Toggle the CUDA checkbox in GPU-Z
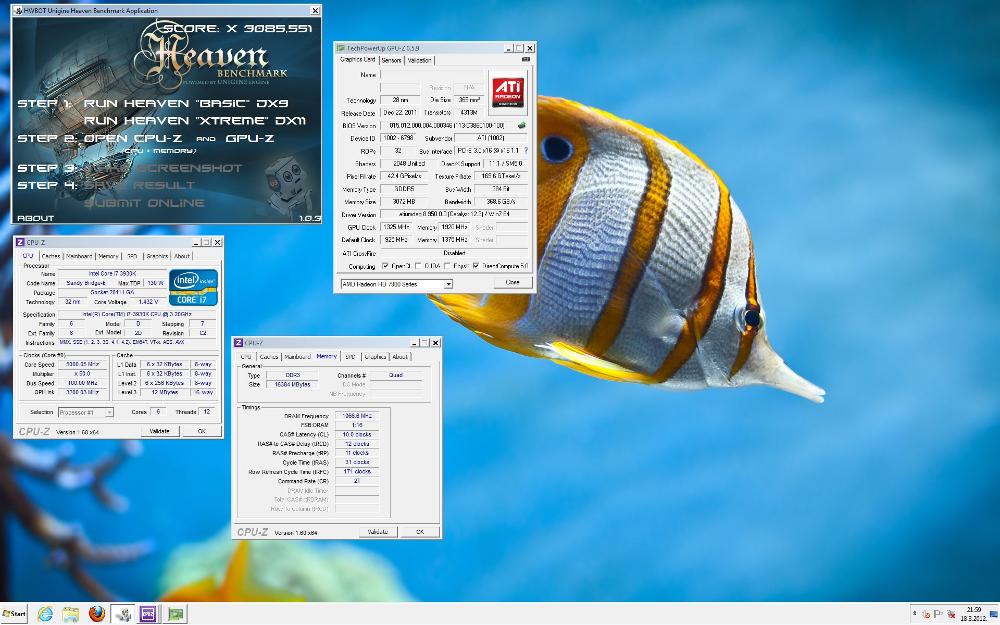The image size is (1000, 625). 418,266
